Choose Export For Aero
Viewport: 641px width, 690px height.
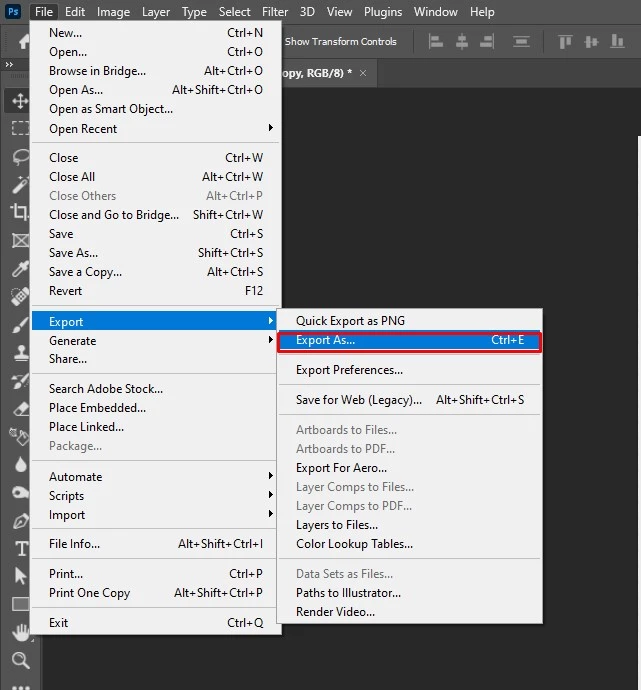click(x=410, y=468)
